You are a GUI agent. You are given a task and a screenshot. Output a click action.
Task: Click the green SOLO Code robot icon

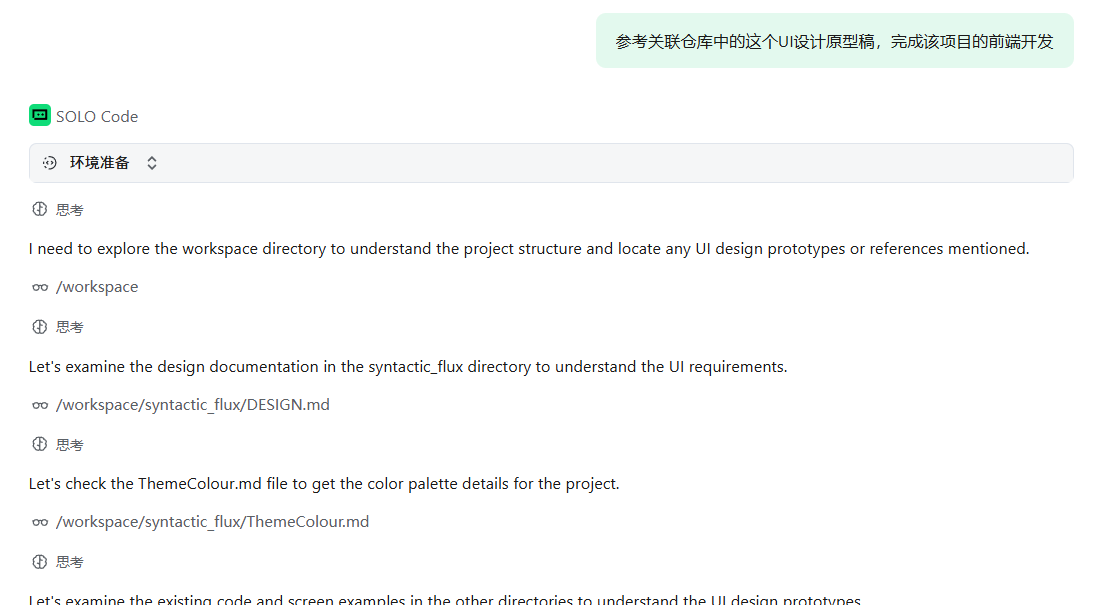pos(40,115)
